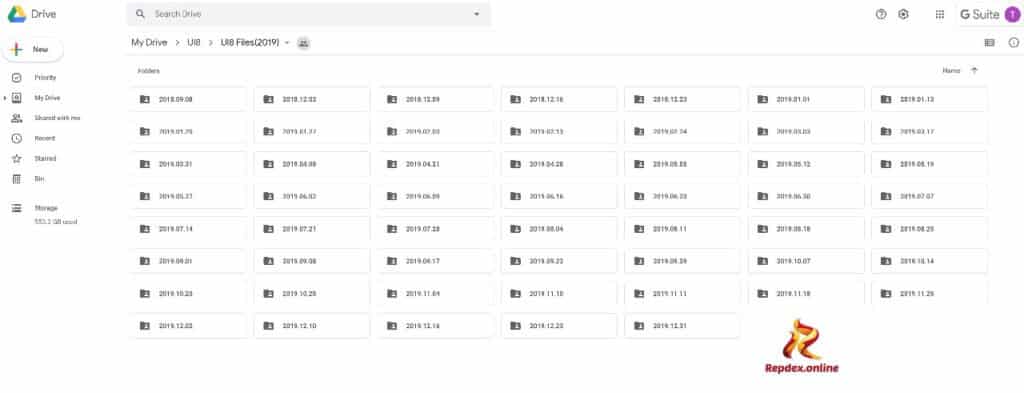Open the purple account avatar
This screenshot has width=1024, height=393.
1011,14
